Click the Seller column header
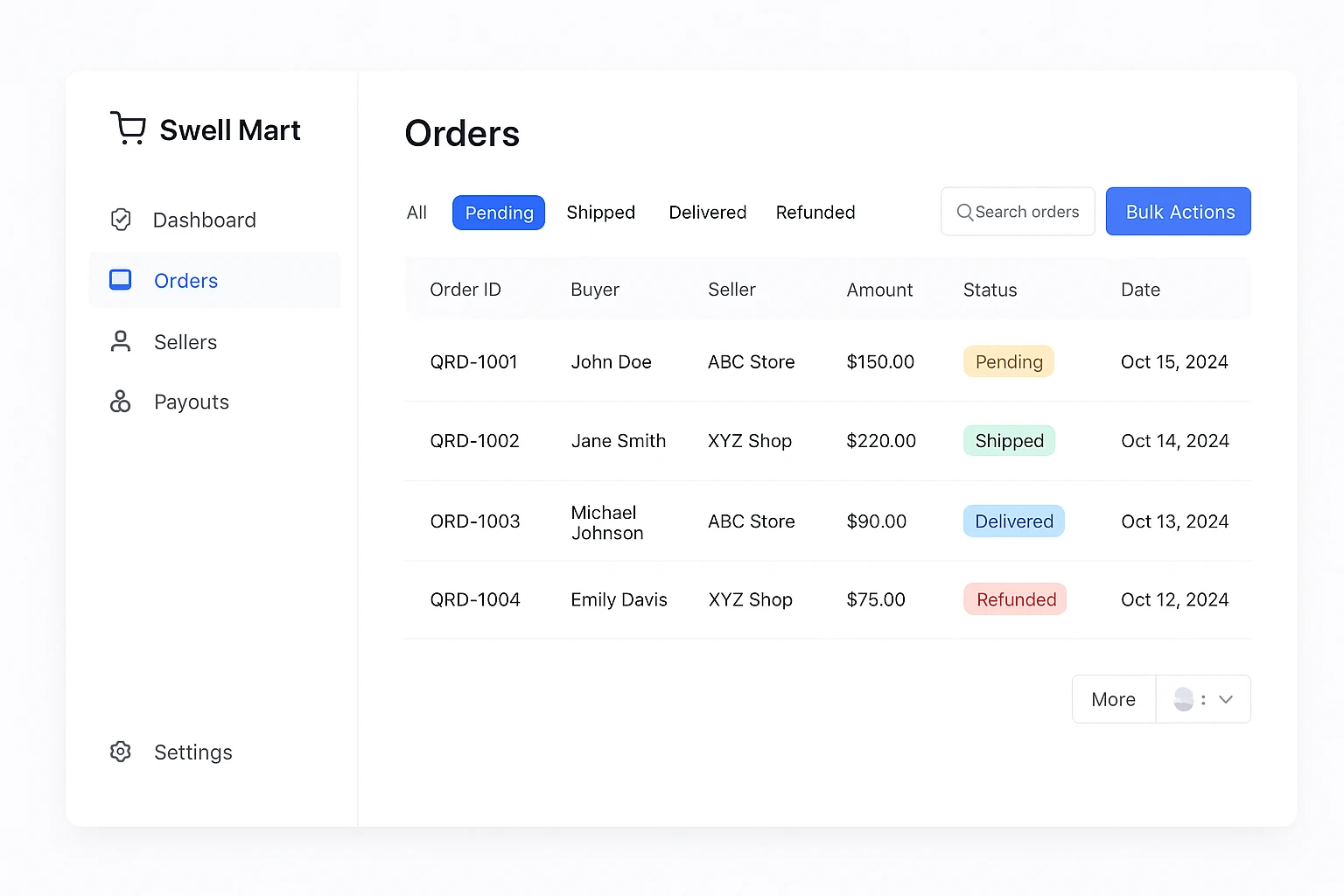Screen dimensions: 1344x896 coord(731,290)
